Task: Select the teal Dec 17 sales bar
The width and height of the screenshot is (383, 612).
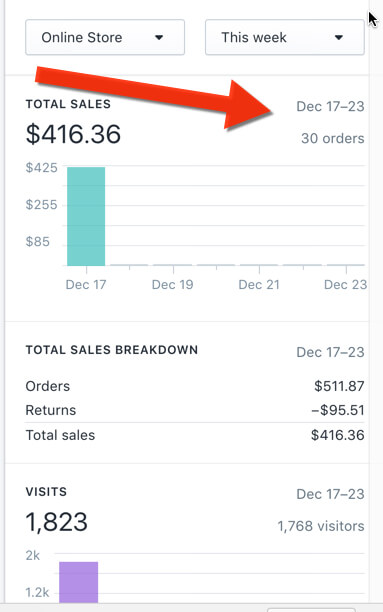Action: (x=86, y=216)
